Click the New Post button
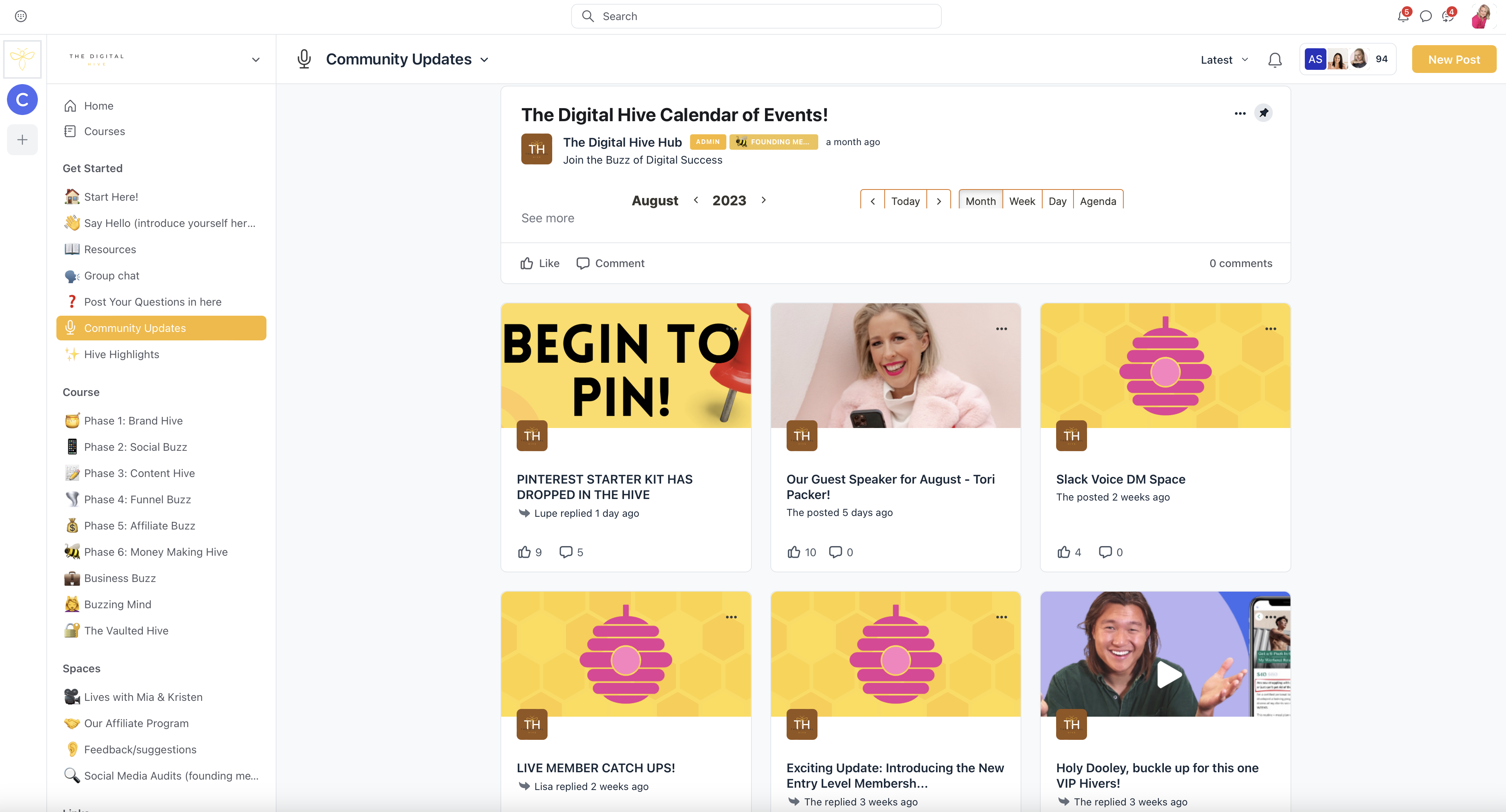This screenshot has width=1506, height=812. point(1453,59)
